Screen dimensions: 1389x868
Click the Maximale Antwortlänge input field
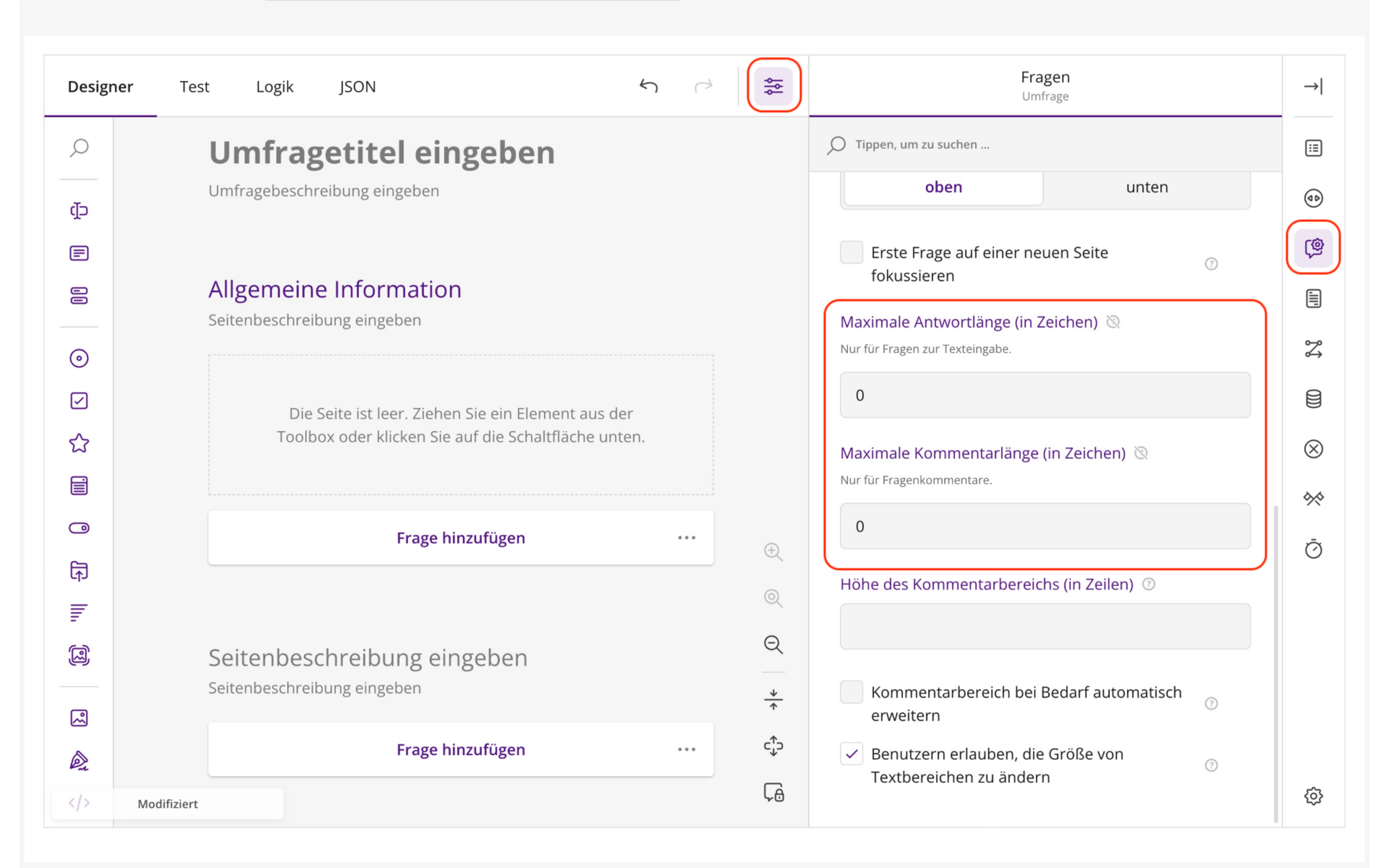[1045, 395]
